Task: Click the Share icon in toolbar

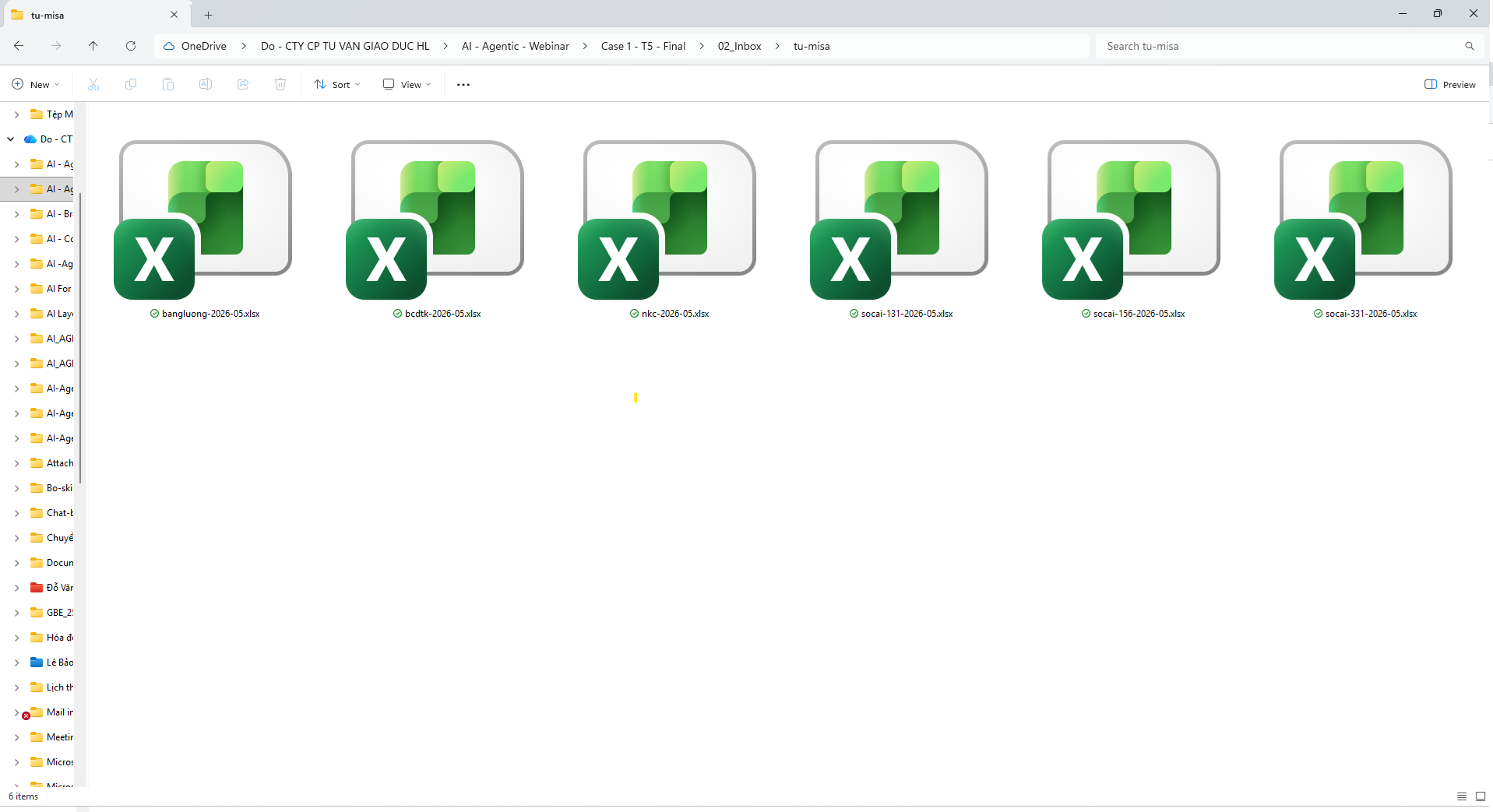Action: 243,84
